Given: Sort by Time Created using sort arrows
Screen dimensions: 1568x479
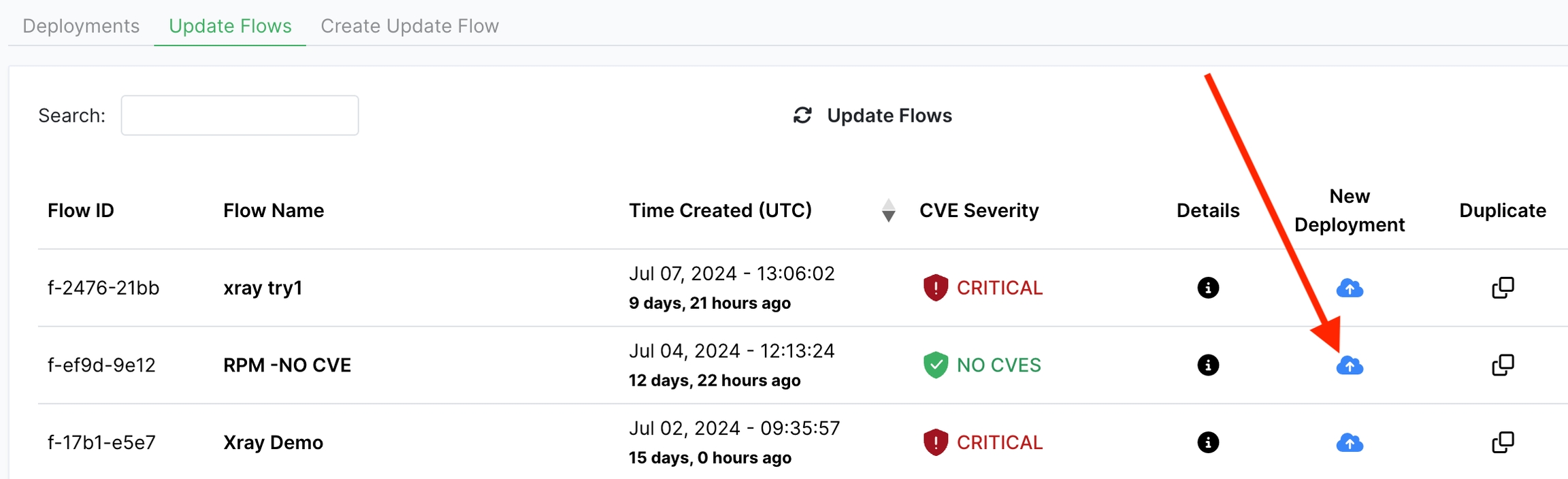Looking at the screenshot, I should point(888,211).
